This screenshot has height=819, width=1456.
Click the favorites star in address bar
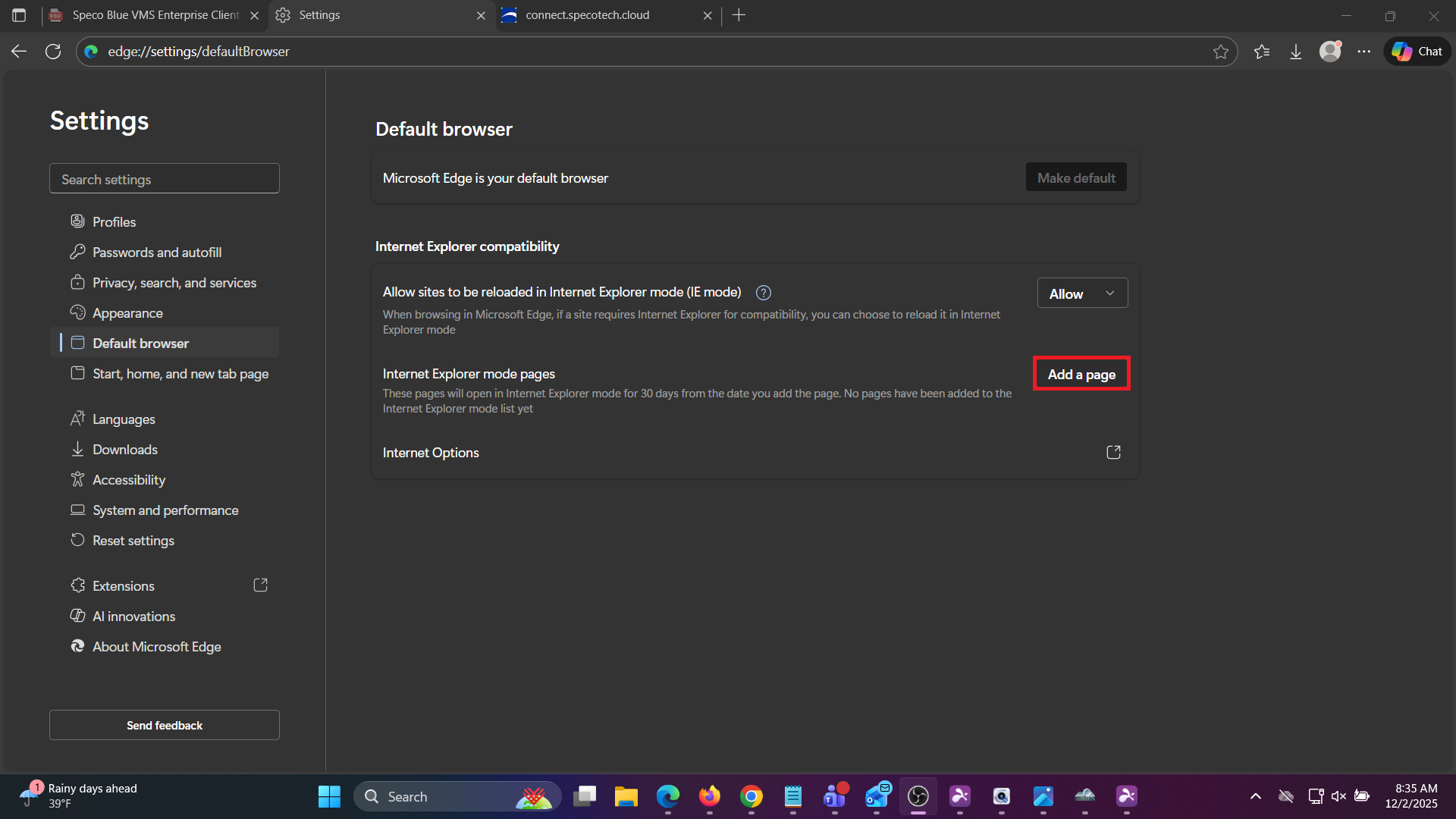click(1220, 52)
